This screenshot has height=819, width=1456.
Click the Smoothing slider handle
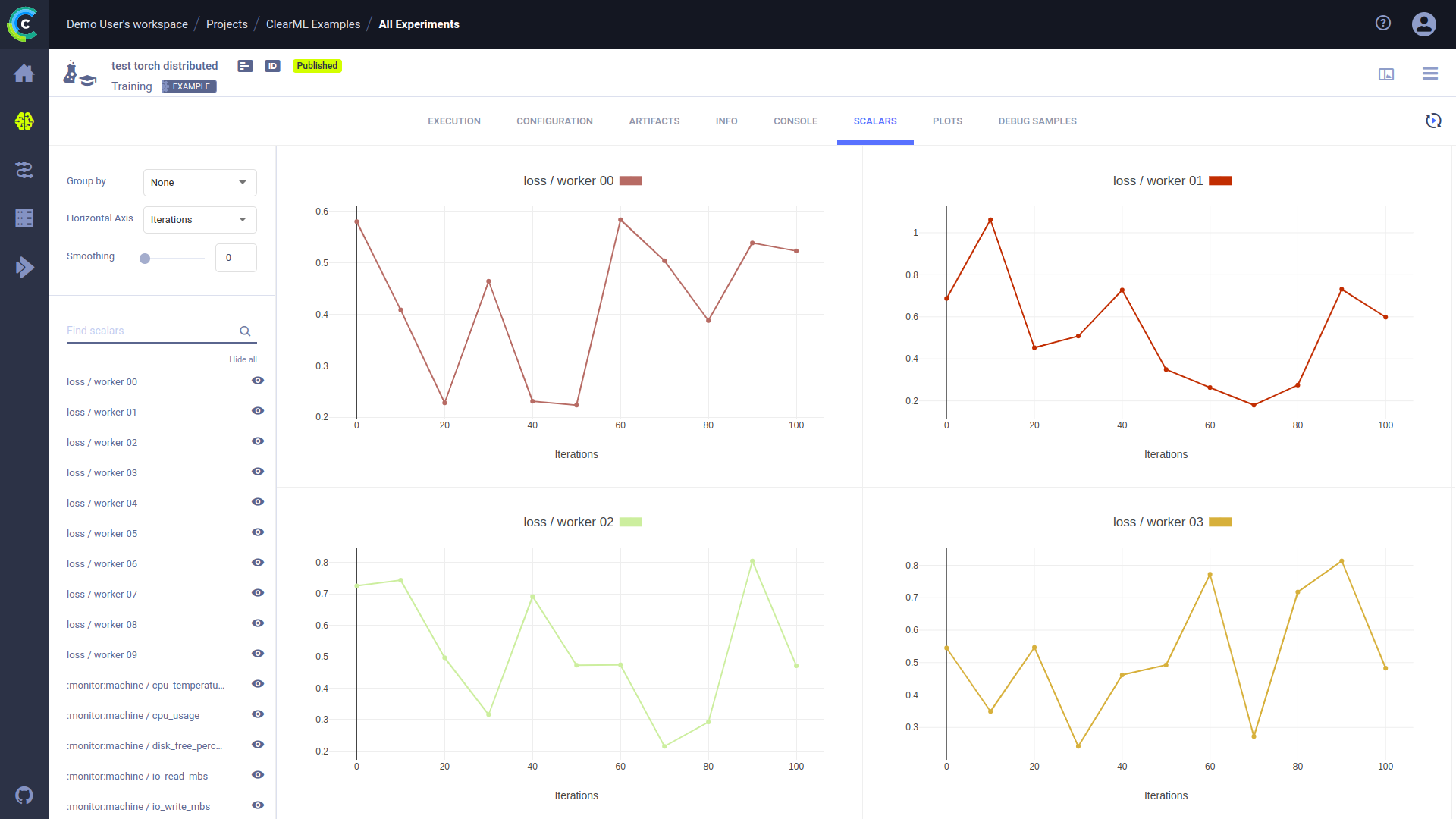pyautogui.click(x=145, y=259)
